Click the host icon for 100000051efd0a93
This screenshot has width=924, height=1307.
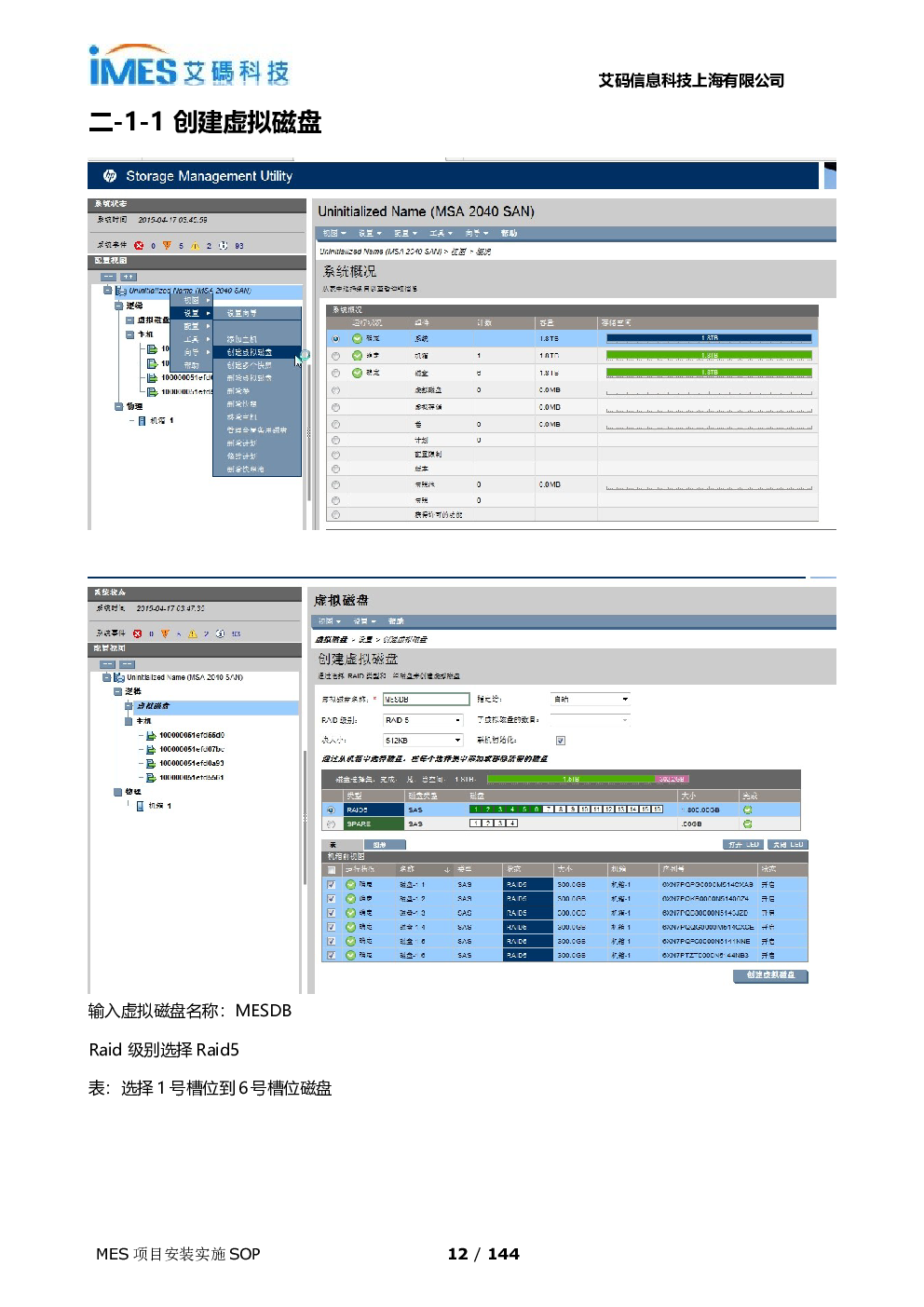pyautogui.click(x=151, y=764)
